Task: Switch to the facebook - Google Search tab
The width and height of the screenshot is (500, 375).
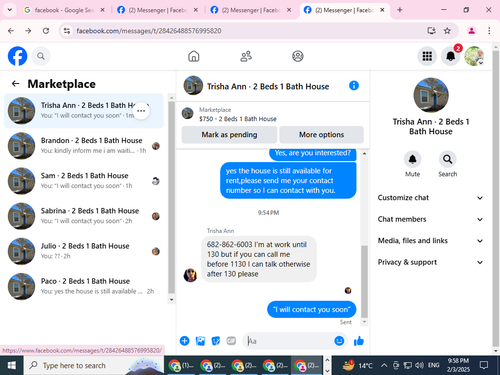Action: pyautogui.click(x=64, y=10)
